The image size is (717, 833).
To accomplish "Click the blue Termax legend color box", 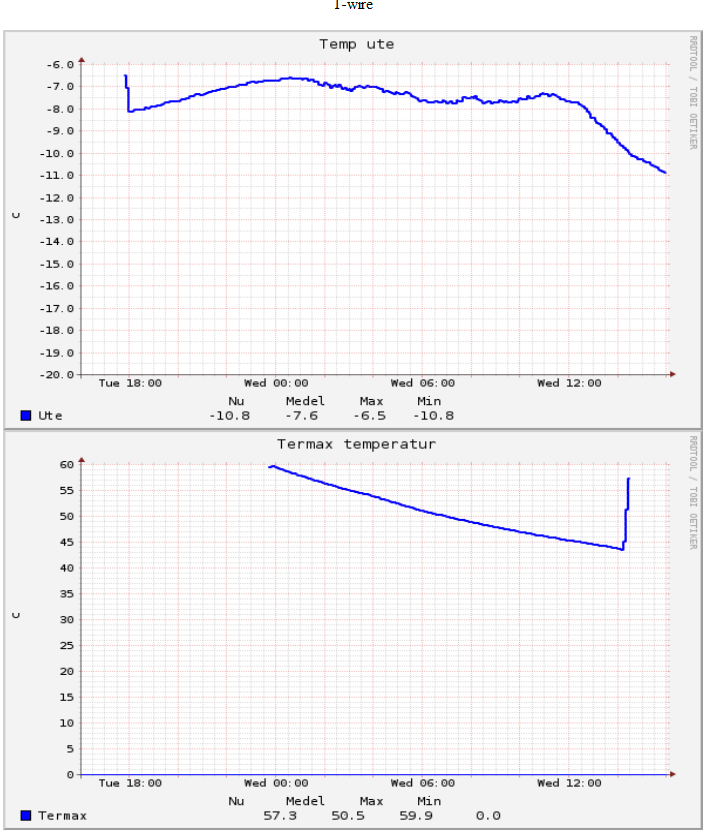I will click(x=26, y=815).
